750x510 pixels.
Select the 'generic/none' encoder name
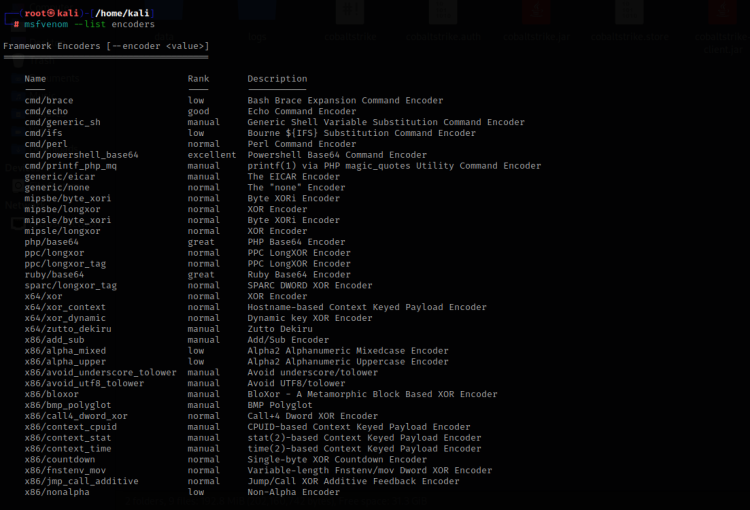tap(57, 188)
